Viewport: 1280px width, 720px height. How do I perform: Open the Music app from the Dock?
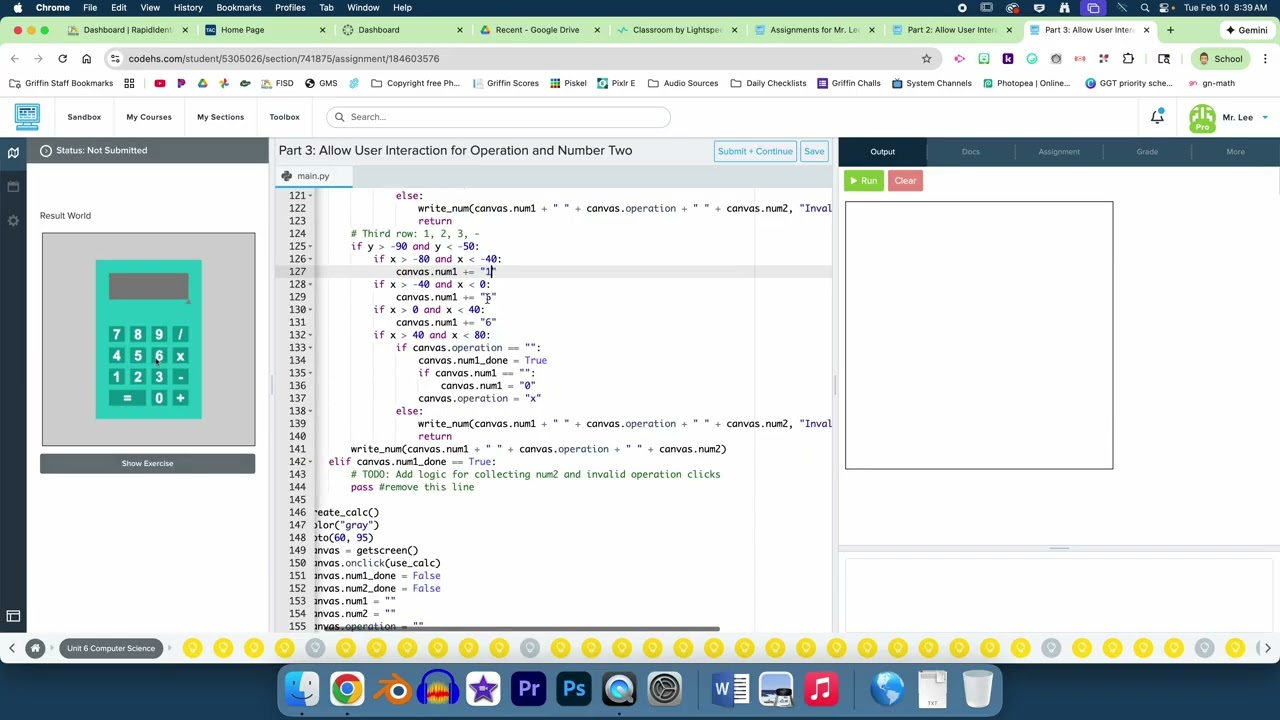coord(820,689)
